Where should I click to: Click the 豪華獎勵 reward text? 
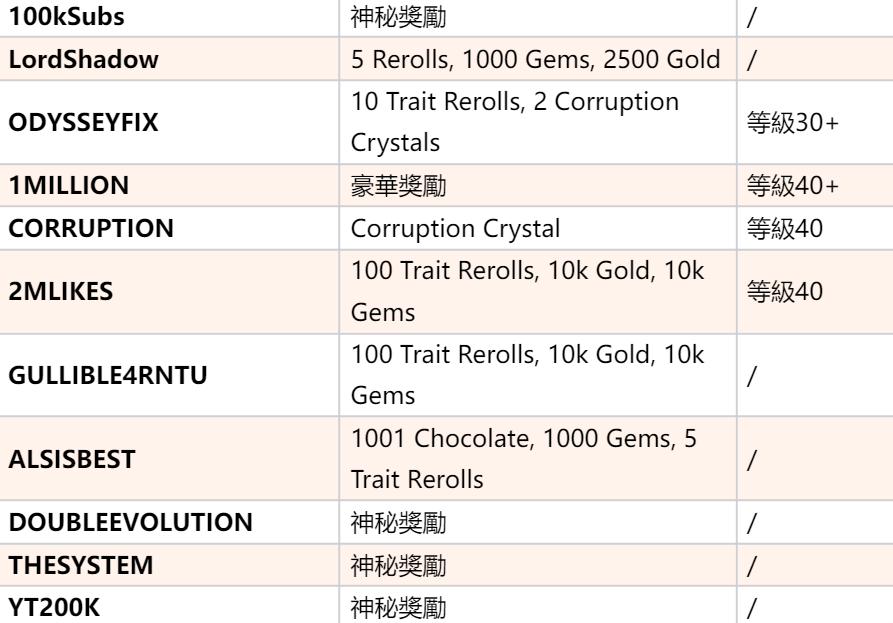pyautogui.click(x=398, y=186)
